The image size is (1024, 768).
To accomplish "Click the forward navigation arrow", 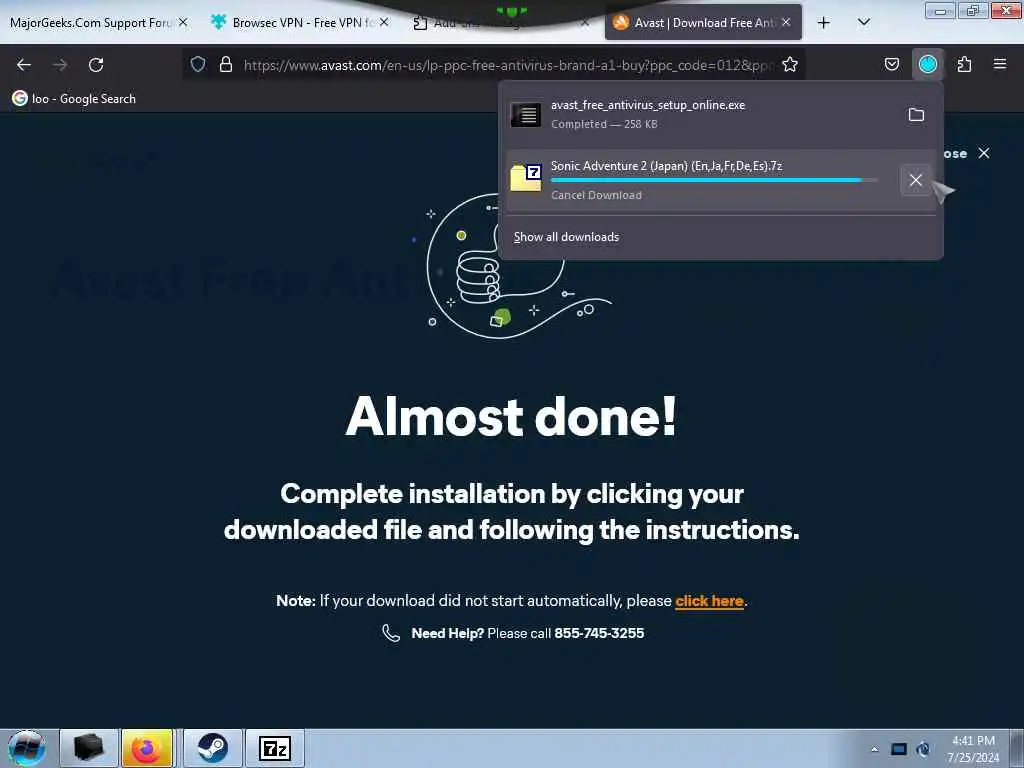I will click(x=60, y=65).
